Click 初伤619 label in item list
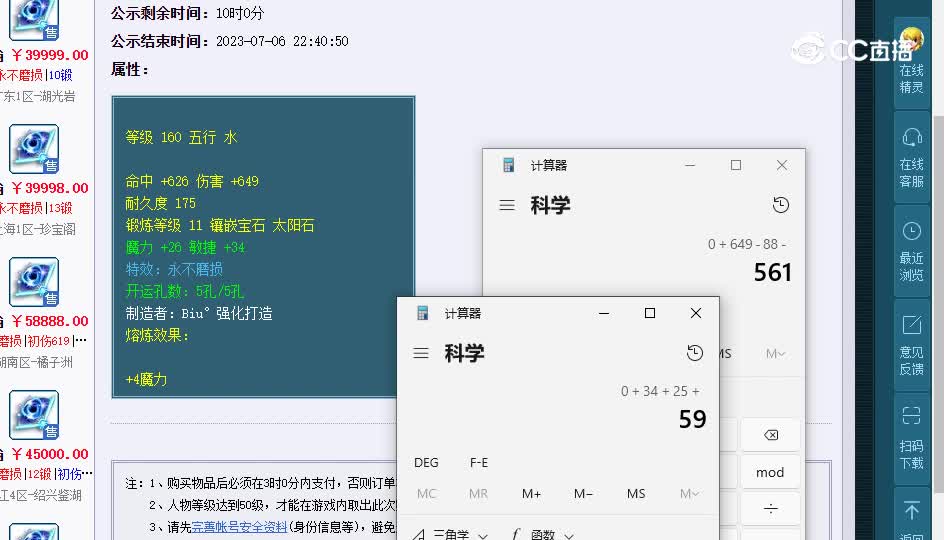944x540 pixels. [x=48, y=341]
